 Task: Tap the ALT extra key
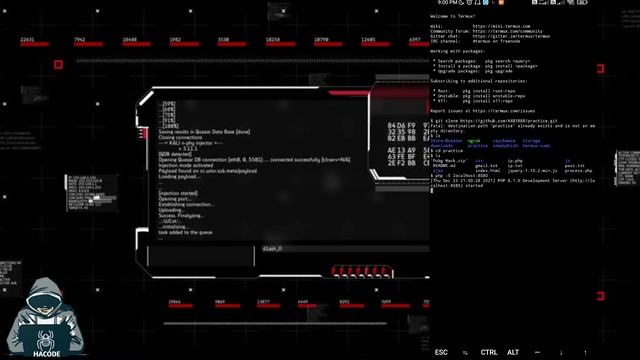pyautogui.click(x=513, y=352)
